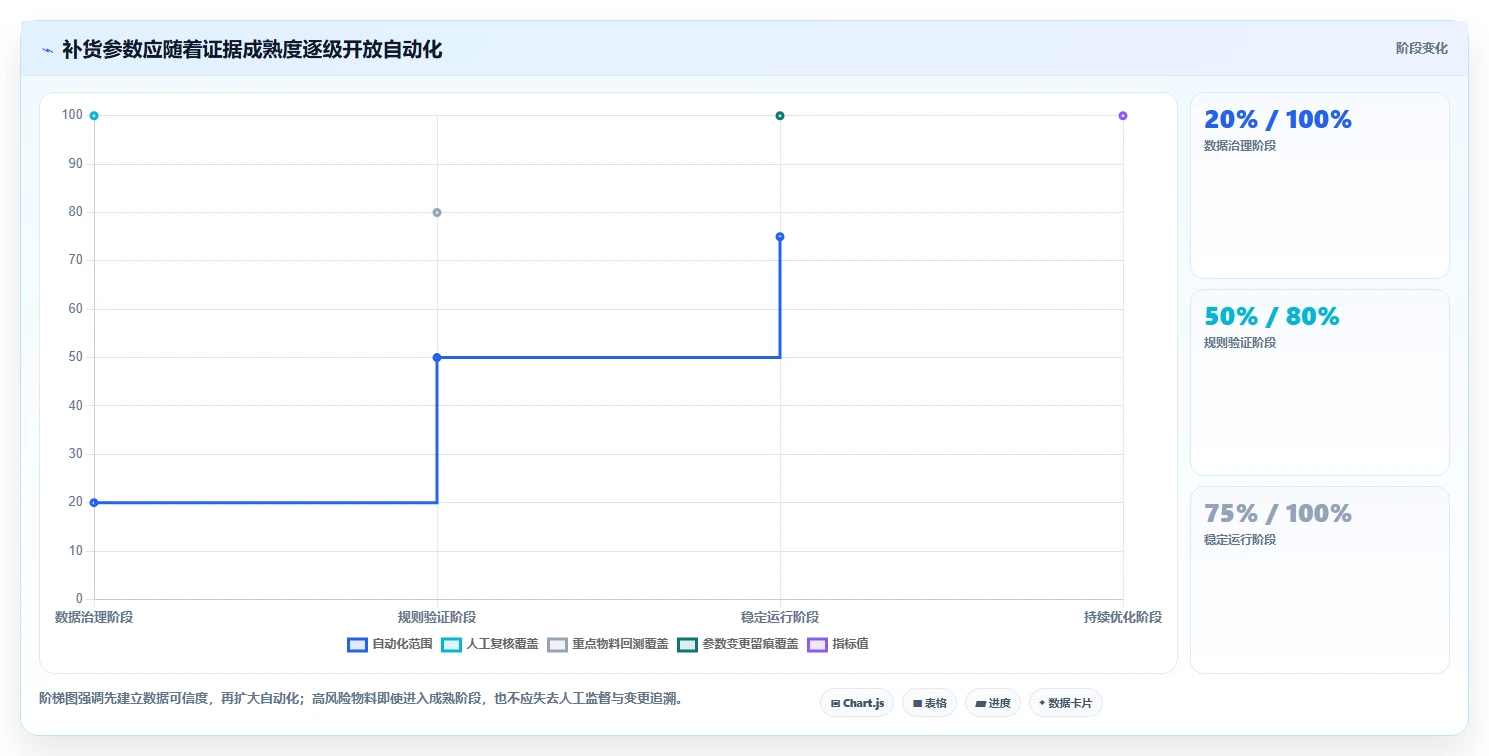Screen dimensions: 1489x756
Task: Click the chart title 补货参数应随着证据成熟度逐级开放自动化
Action: (252, 49)
